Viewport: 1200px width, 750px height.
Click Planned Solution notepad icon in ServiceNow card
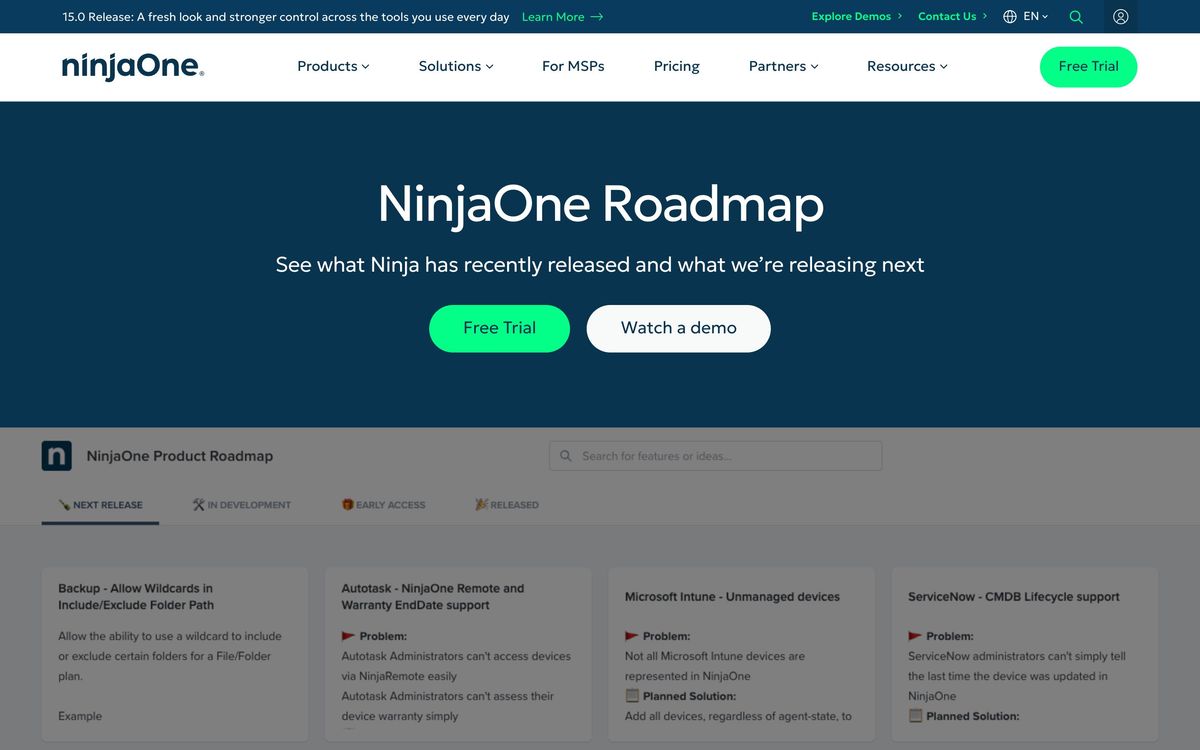[x=915, y=716]
